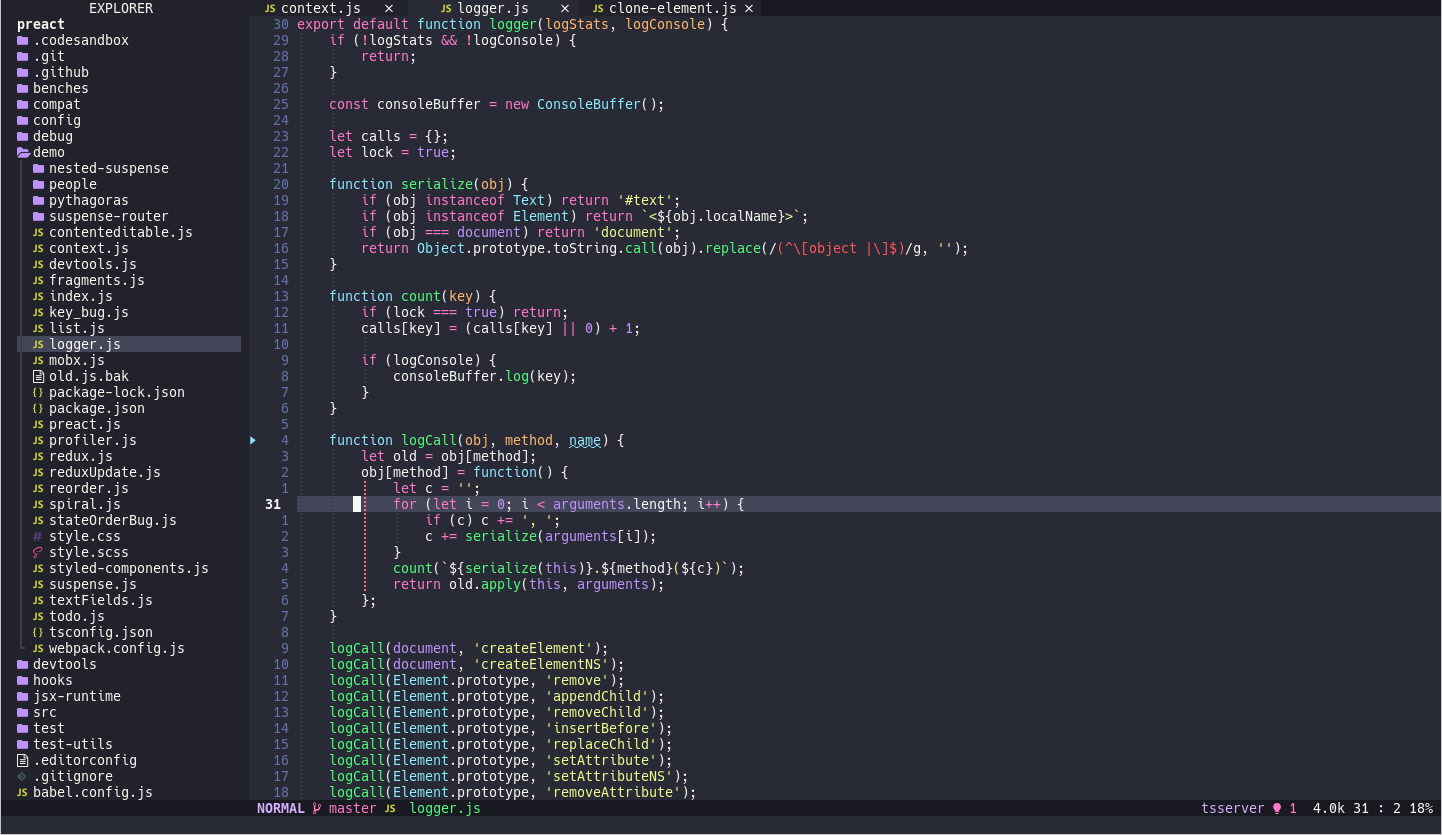
Task: Click the 18% scroll position indicator
Action: pos(1421,808)
